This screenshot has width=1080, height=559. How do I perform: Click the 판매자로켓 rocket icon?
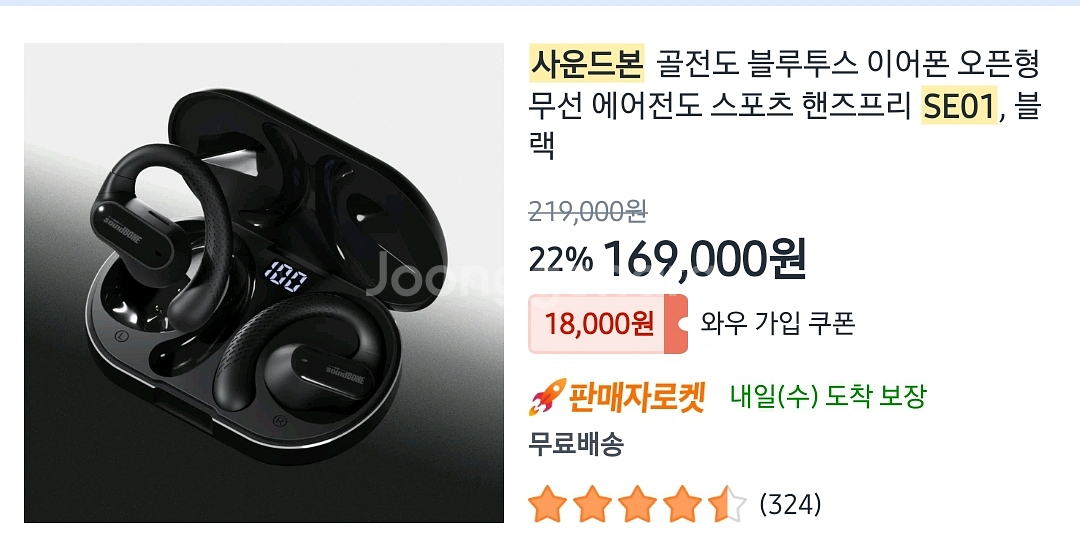point(547,397)
